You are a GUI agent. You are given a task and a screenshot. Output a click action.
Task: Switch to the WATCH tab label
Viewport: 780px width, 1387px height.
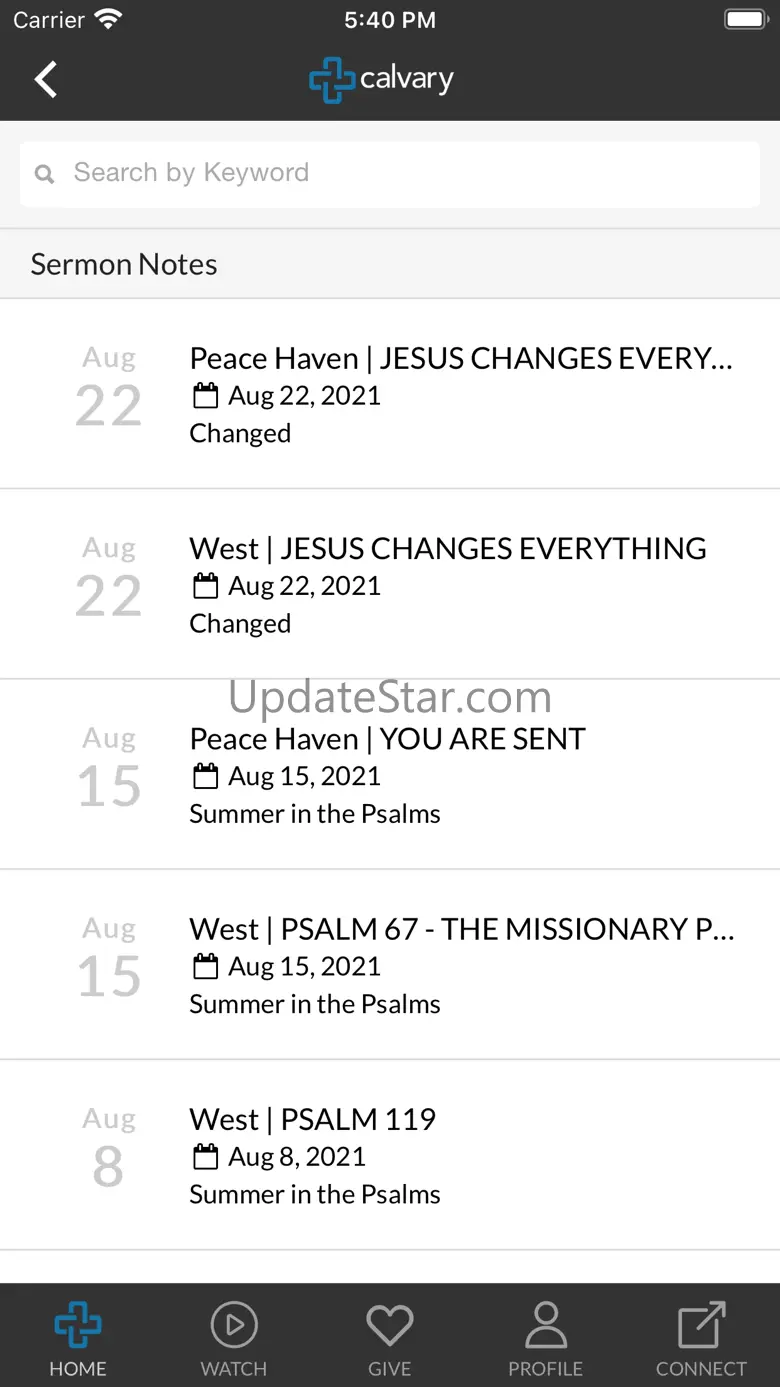coord(234,1369)
